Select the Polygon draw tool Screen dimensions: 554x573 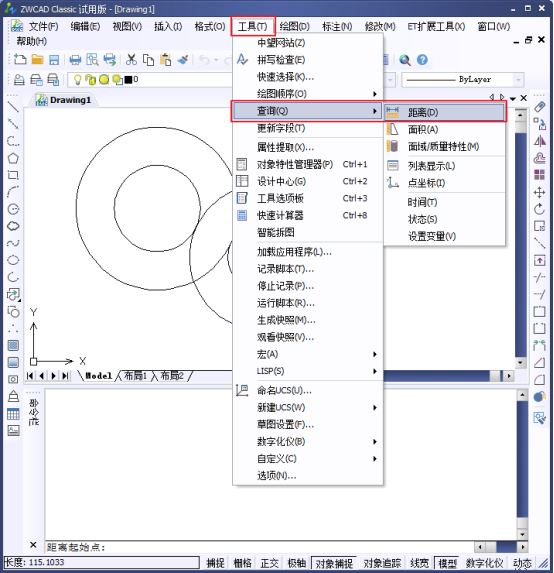pos(13,158)
